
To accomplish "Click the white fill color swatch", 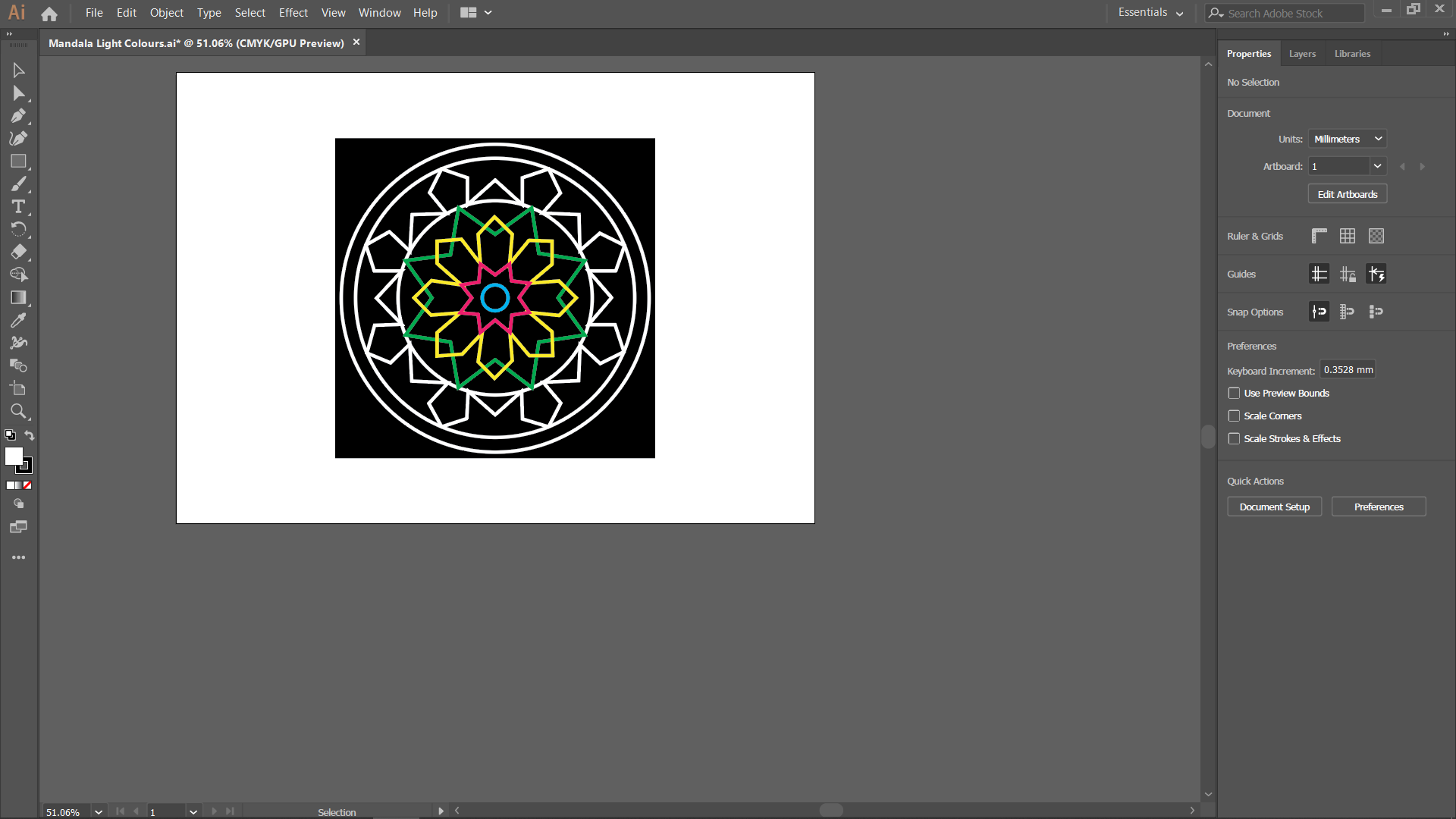I will click(x=15, y=456).
